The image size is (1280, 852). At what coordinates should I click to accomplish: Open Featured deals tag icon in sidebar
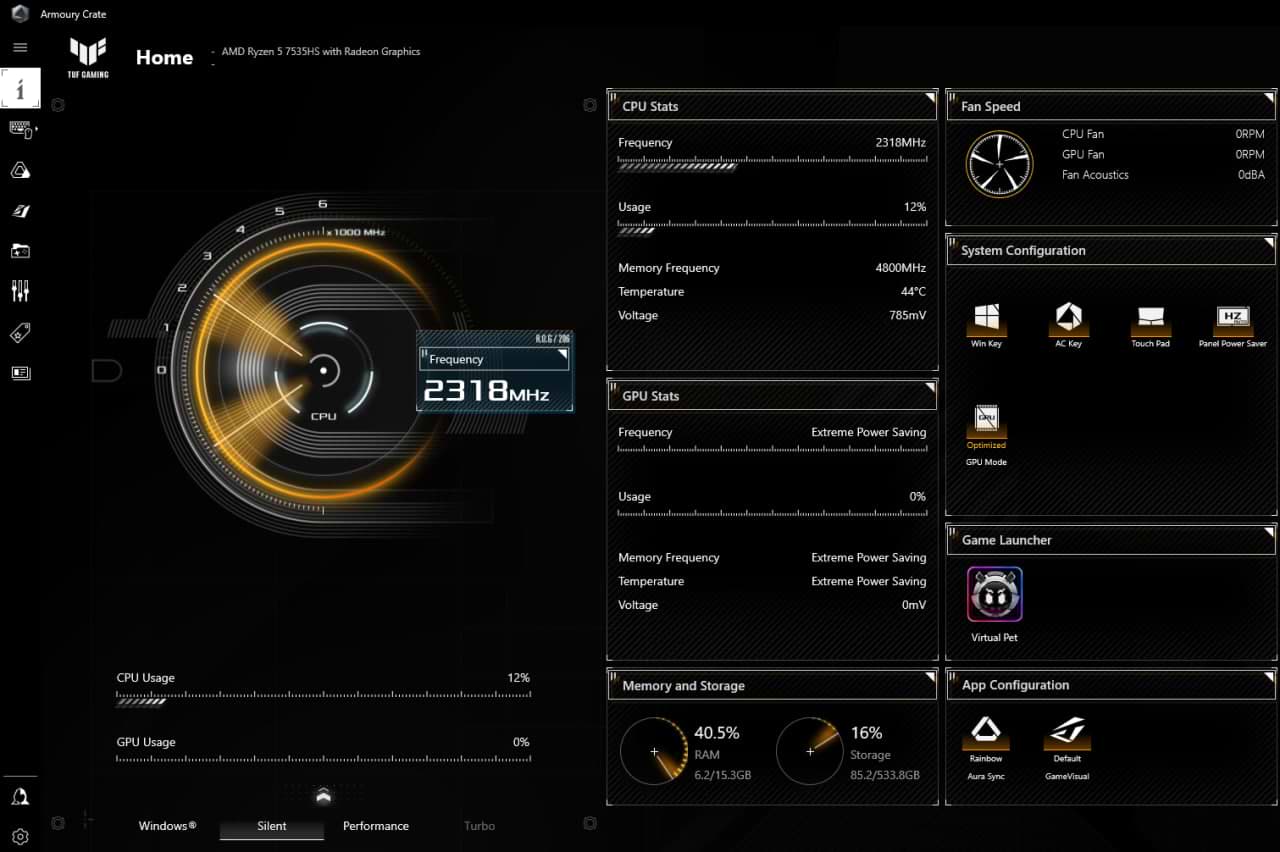click(x=20, y=332)
